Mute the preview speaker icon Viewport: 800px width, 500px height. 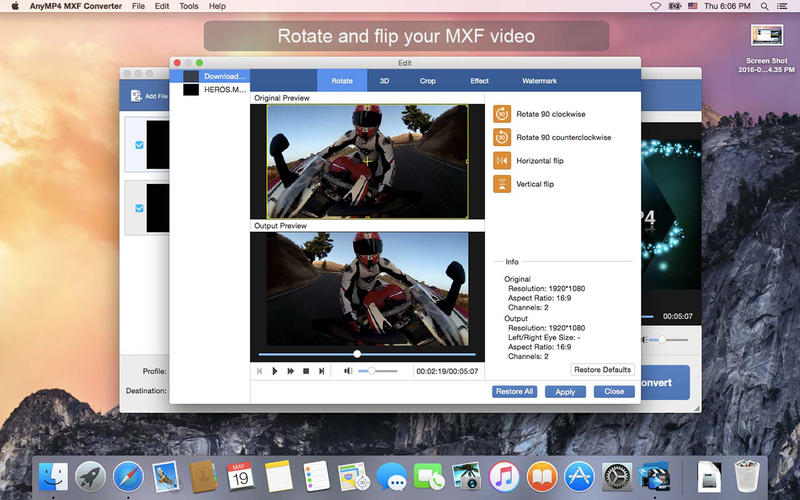point(348,371)
